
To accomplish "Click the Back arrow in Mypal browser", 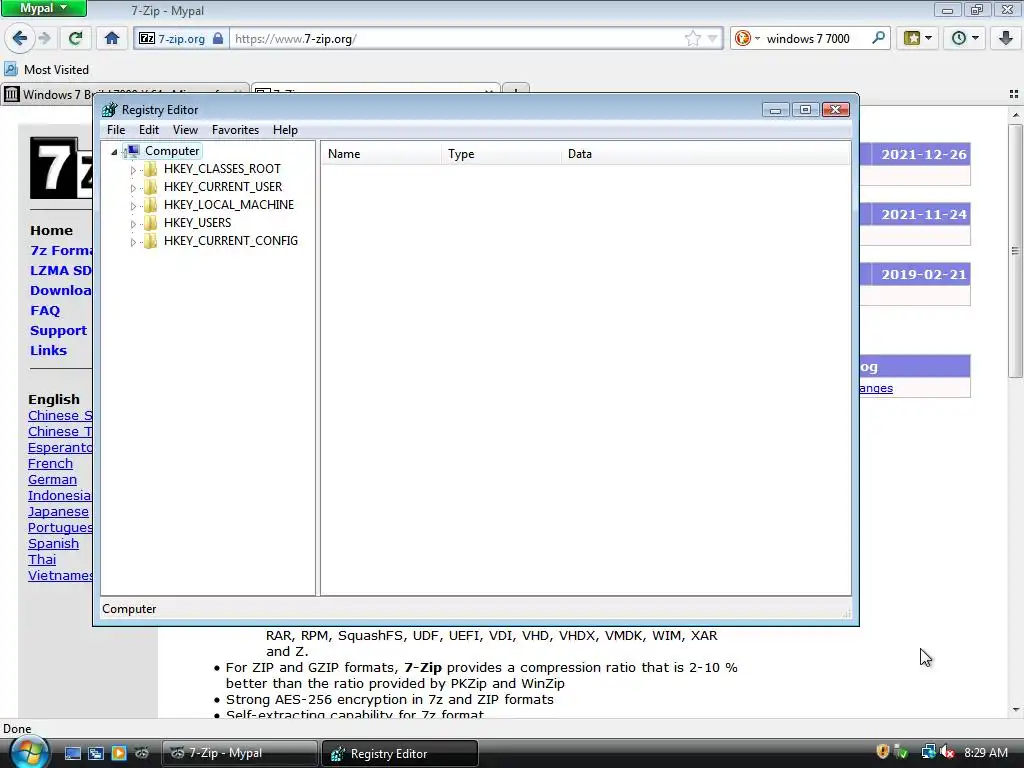I will coord(20,38).
